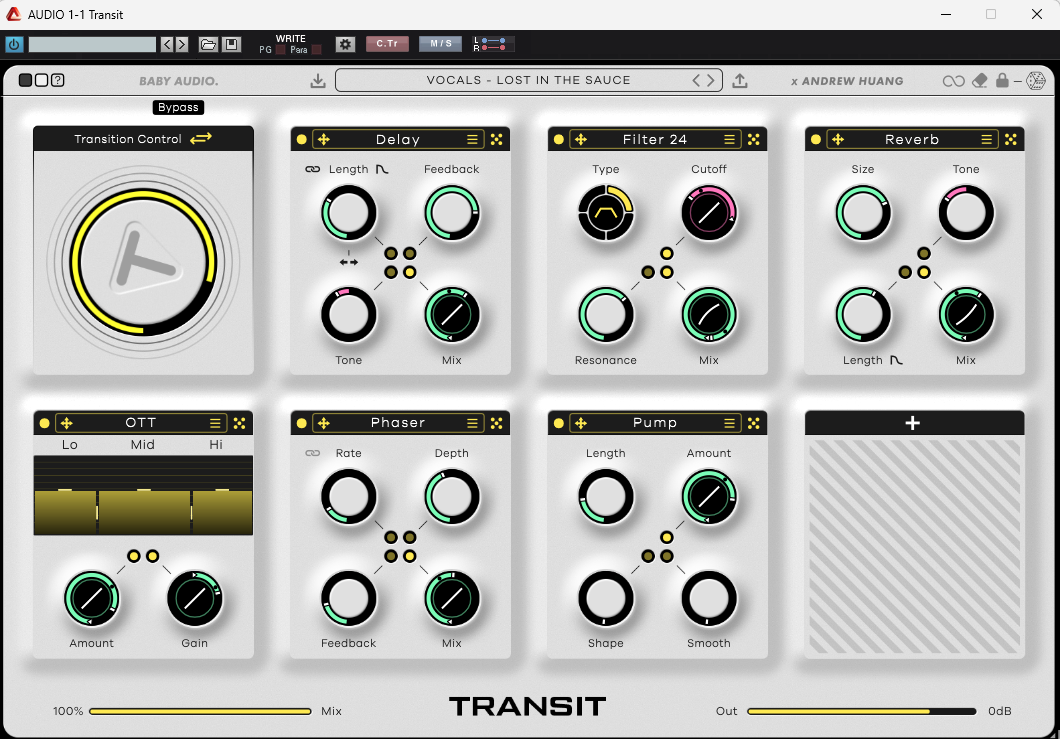Click the eraser clear icon
The width and height of the screenshot is (1060, 739).
(980, 81)
